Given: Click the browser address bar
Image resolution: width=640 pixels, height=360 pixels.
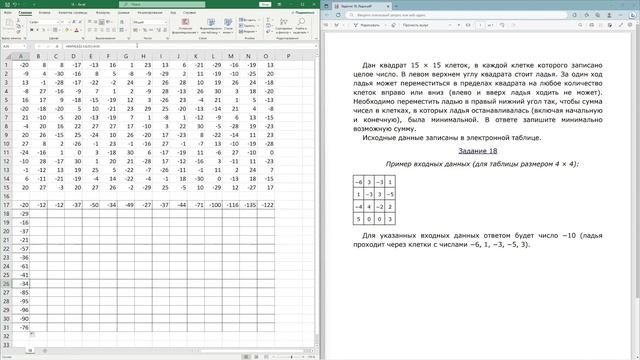Looking at the screenshot, I should point(456,15).
